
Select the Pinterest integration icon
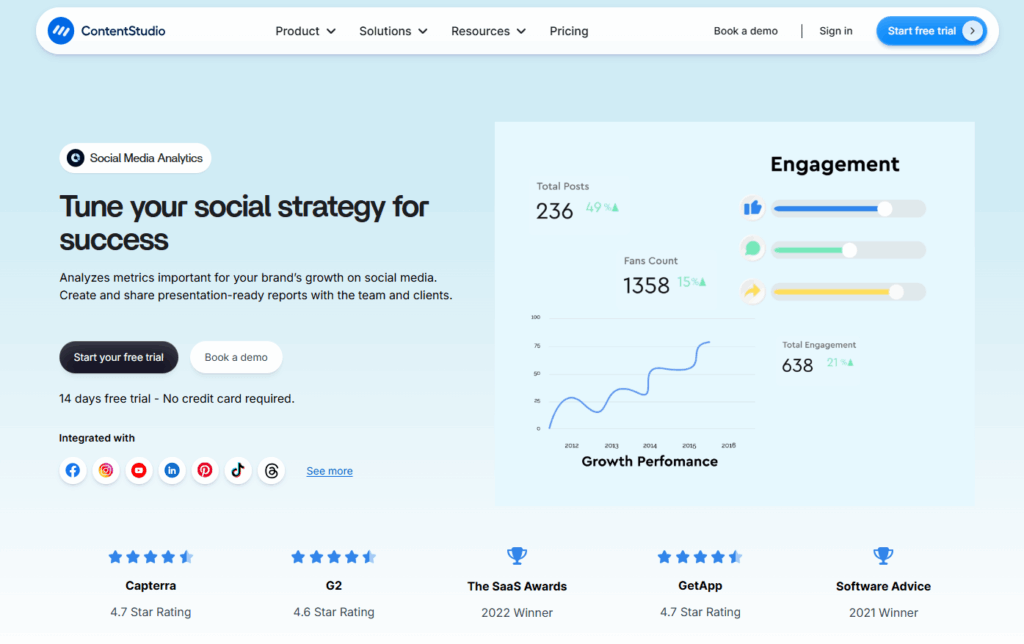(205, 470)
